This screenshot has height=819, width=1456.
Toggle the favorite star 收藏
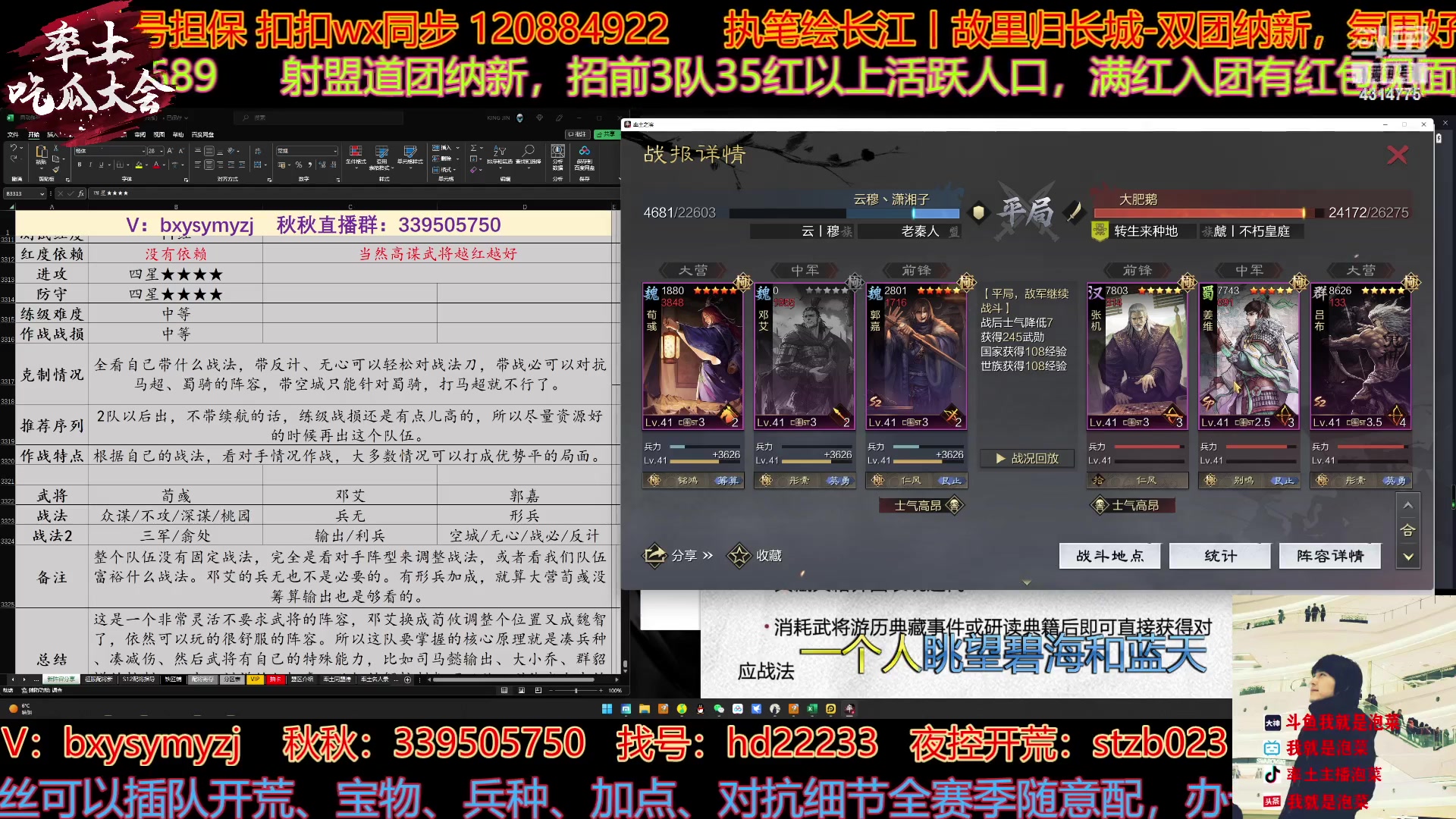click(739, 556)
